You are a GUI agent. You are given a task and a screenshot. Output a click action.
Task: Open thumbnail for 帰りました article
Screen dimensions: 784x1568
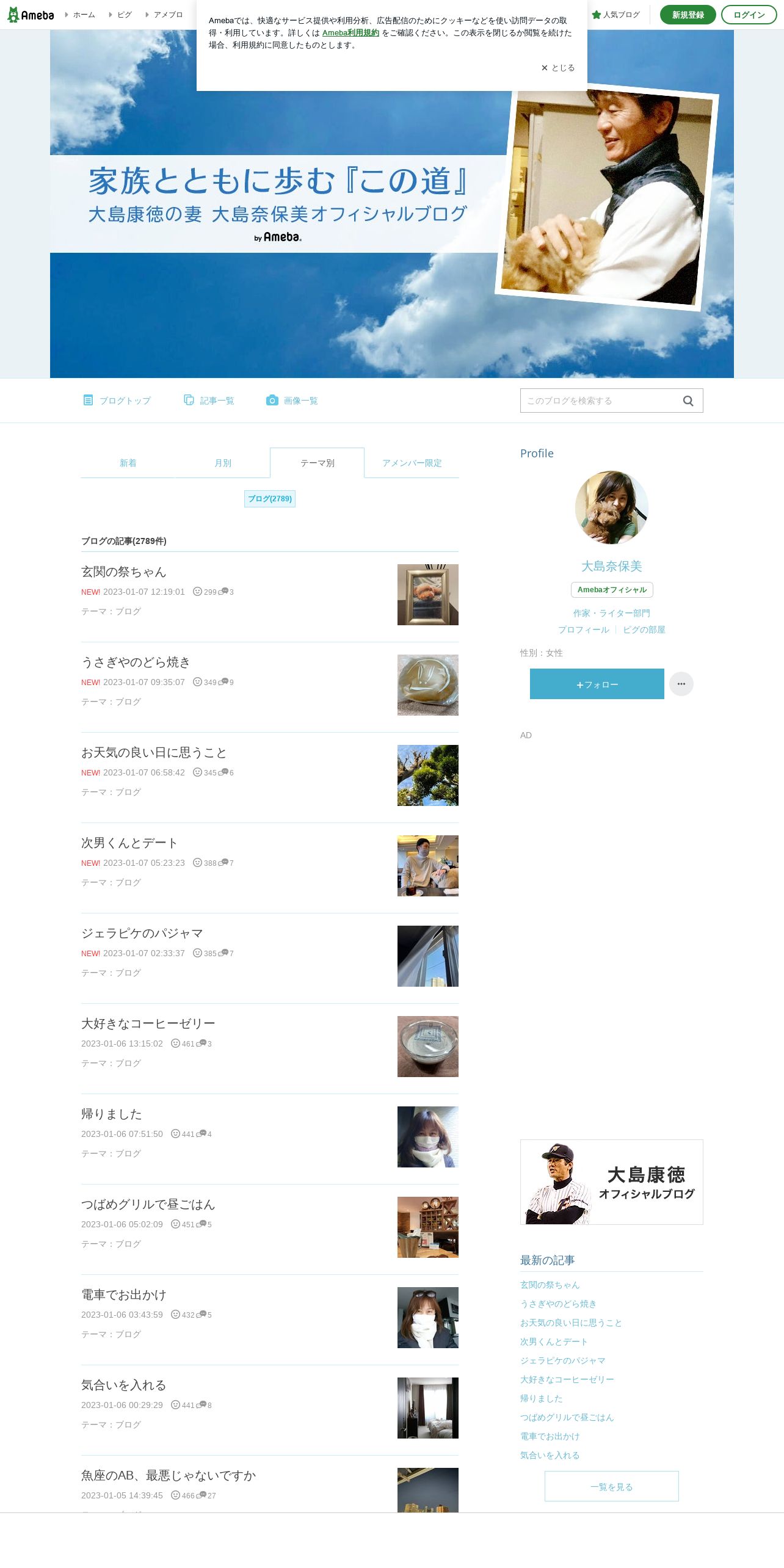click(428, 1137)
